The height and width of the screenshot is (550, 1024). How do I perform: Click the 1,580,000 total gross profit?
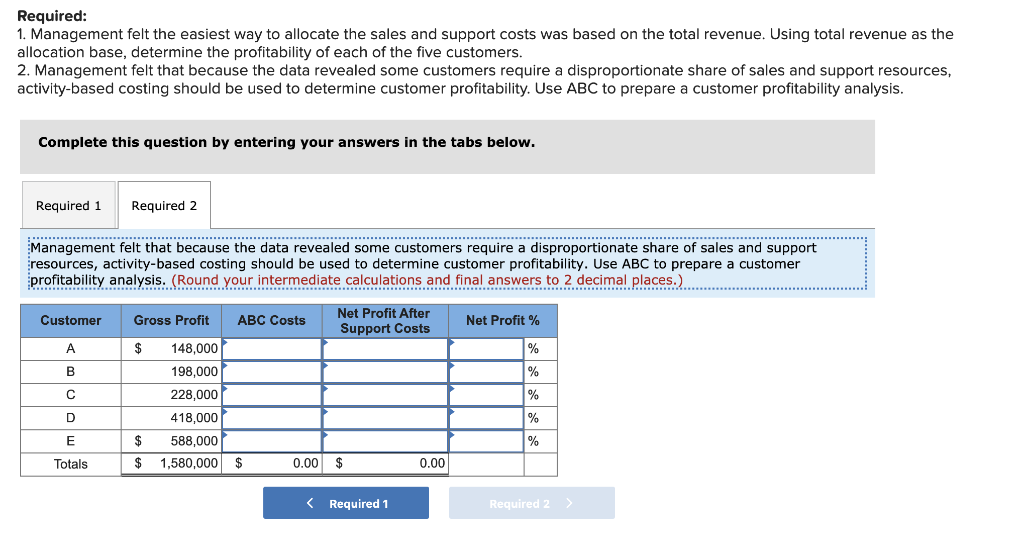(189, 463)
